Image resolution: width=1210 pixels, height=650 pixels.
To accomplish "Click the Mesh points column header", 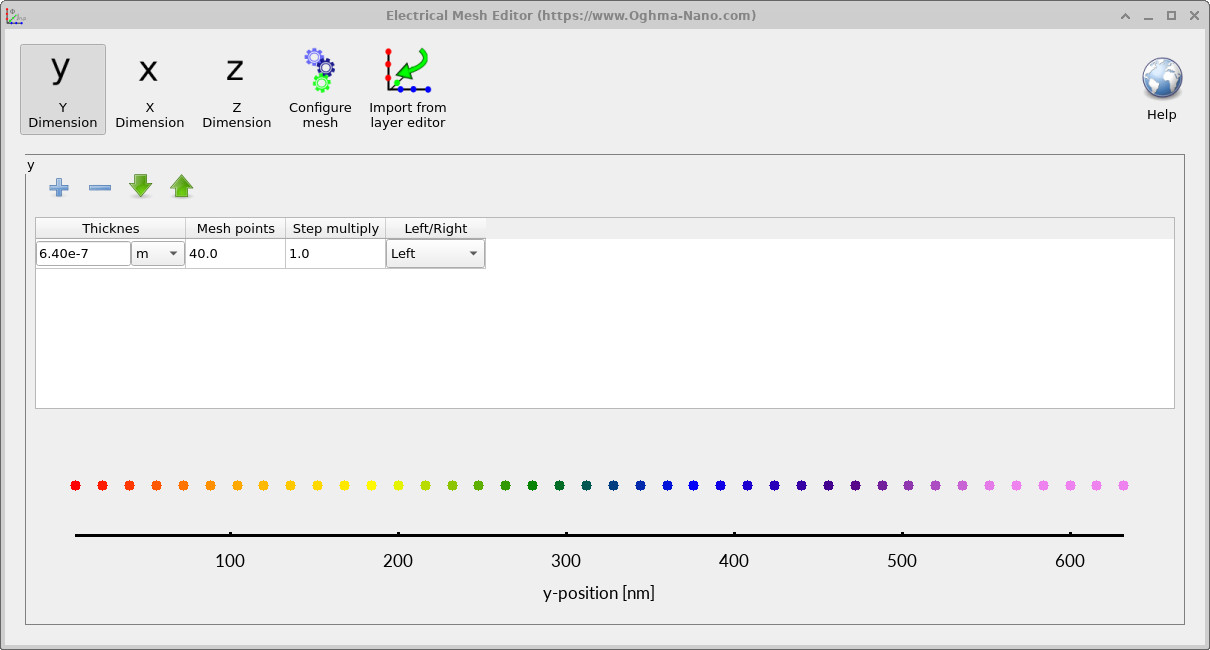I will tap(236, 228).
